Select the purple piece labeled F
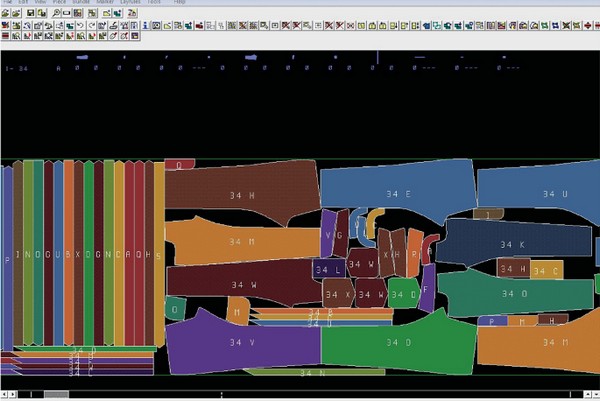Screen dimensions: 600x401 427,289
